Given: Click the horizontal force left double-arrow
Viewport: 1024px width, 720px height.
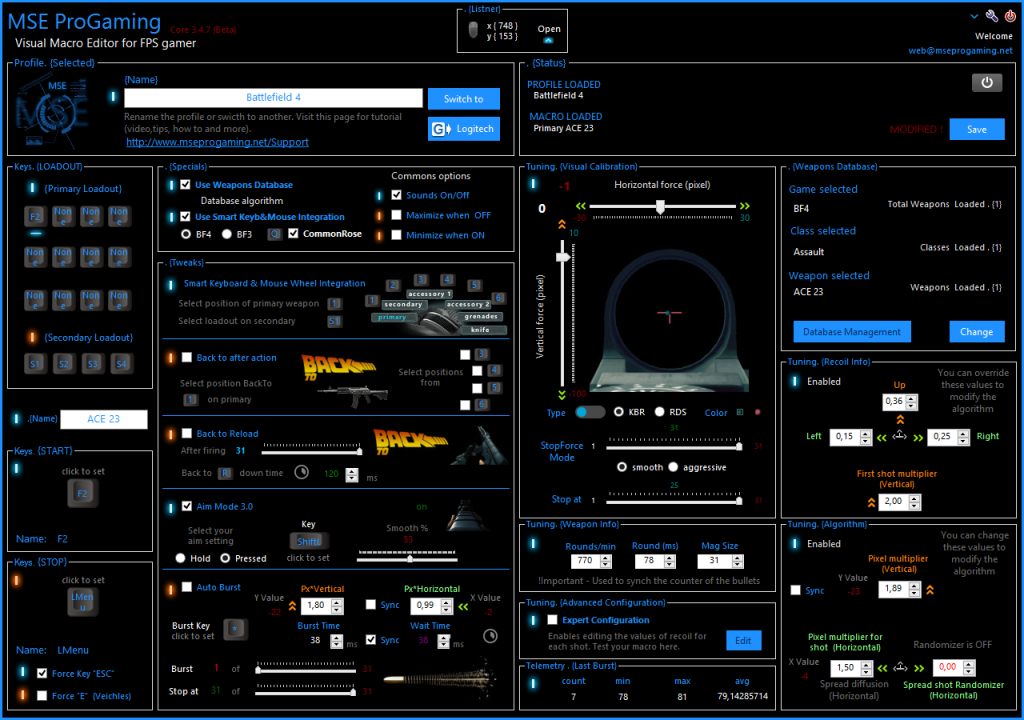Looking at the screenshot, I should 581,206.
